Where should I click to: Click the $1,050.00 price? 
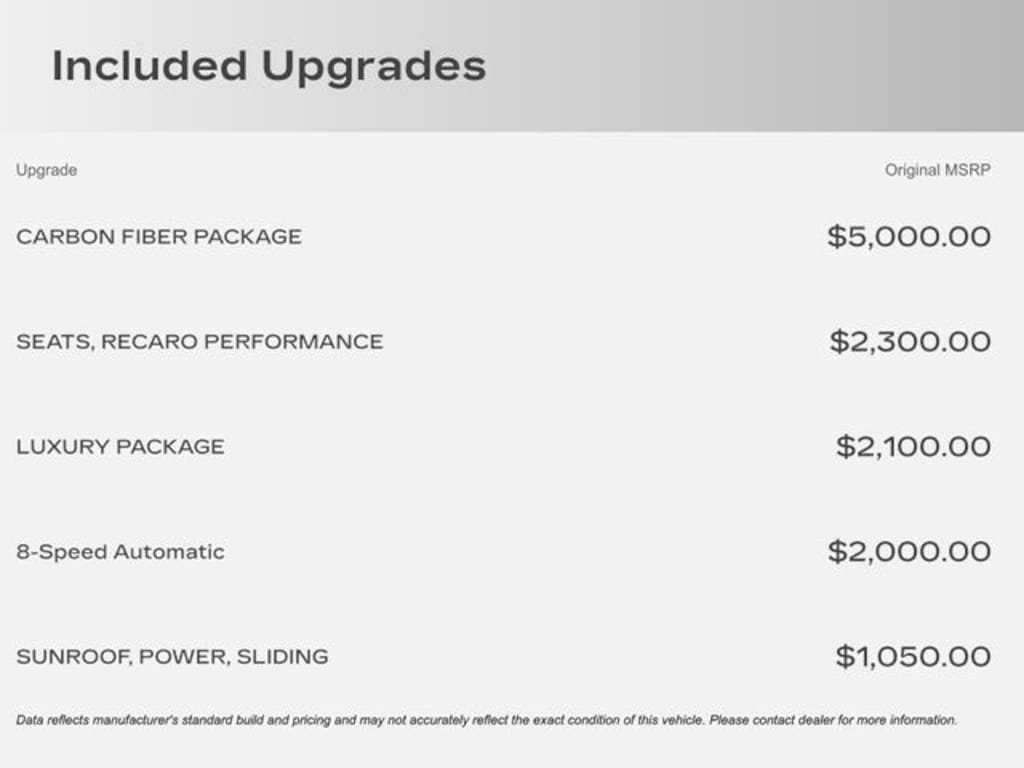pyautogui.click(x=912, y=657)
